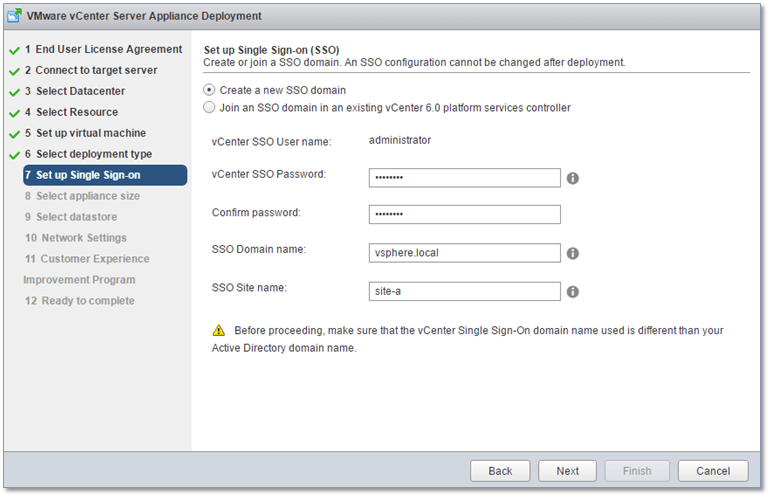Click the 'vCenter SSO Password:' label
The width and height of the screenshot is (770, 497).
click(269, 174)
